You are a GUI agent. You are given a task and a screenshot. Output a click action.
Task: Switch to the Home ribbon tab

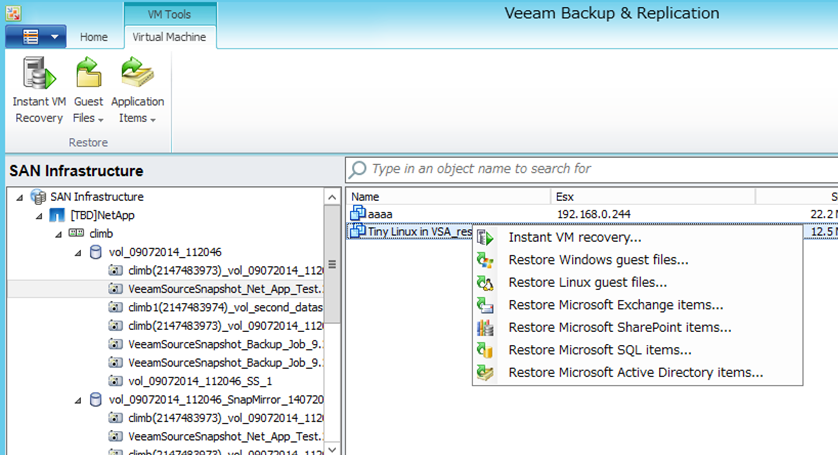click(94, 37)
